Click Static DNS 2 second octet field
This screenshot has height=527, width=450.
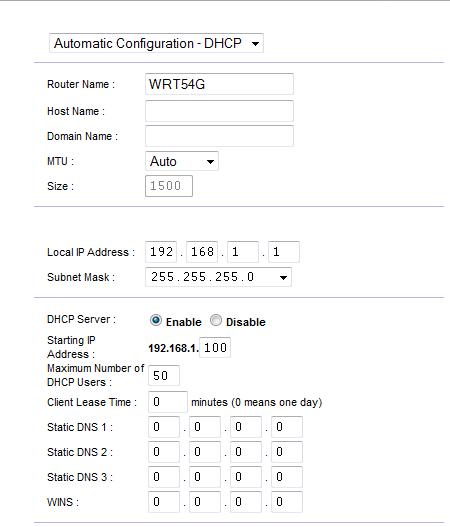205,452
